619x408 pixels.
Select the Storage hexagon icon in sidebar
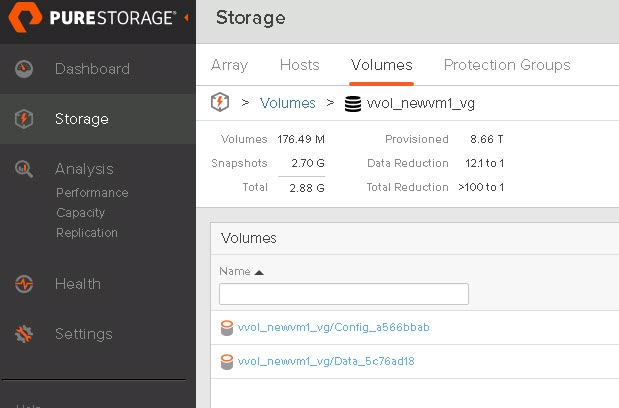pyautogui.click(x=24, y=119)
